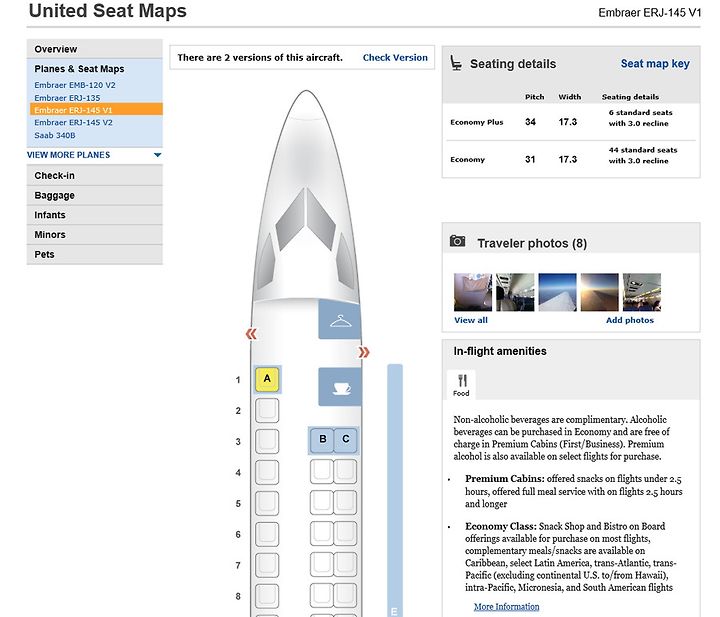Viewport: 720px width, 617px height.
Task: Open the Check-in menu item
Action: (95, 175)
